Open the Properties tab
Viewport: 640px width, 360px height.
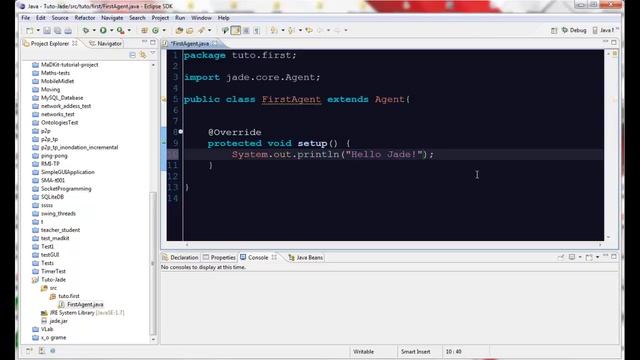click(219, 258)
